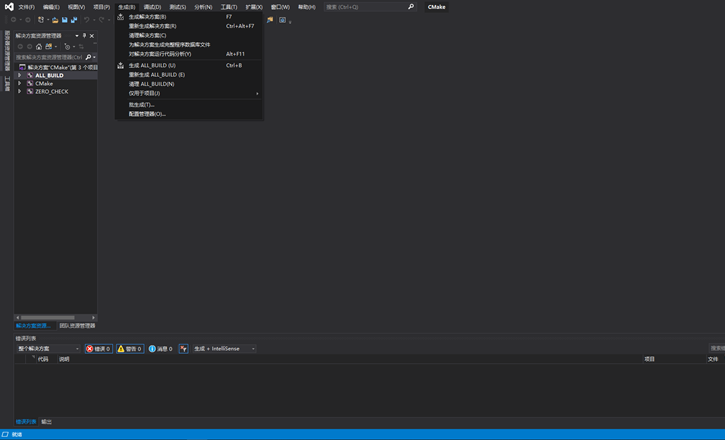
Task: Switch to the Team Explorer tab
Action: point(77,326)
